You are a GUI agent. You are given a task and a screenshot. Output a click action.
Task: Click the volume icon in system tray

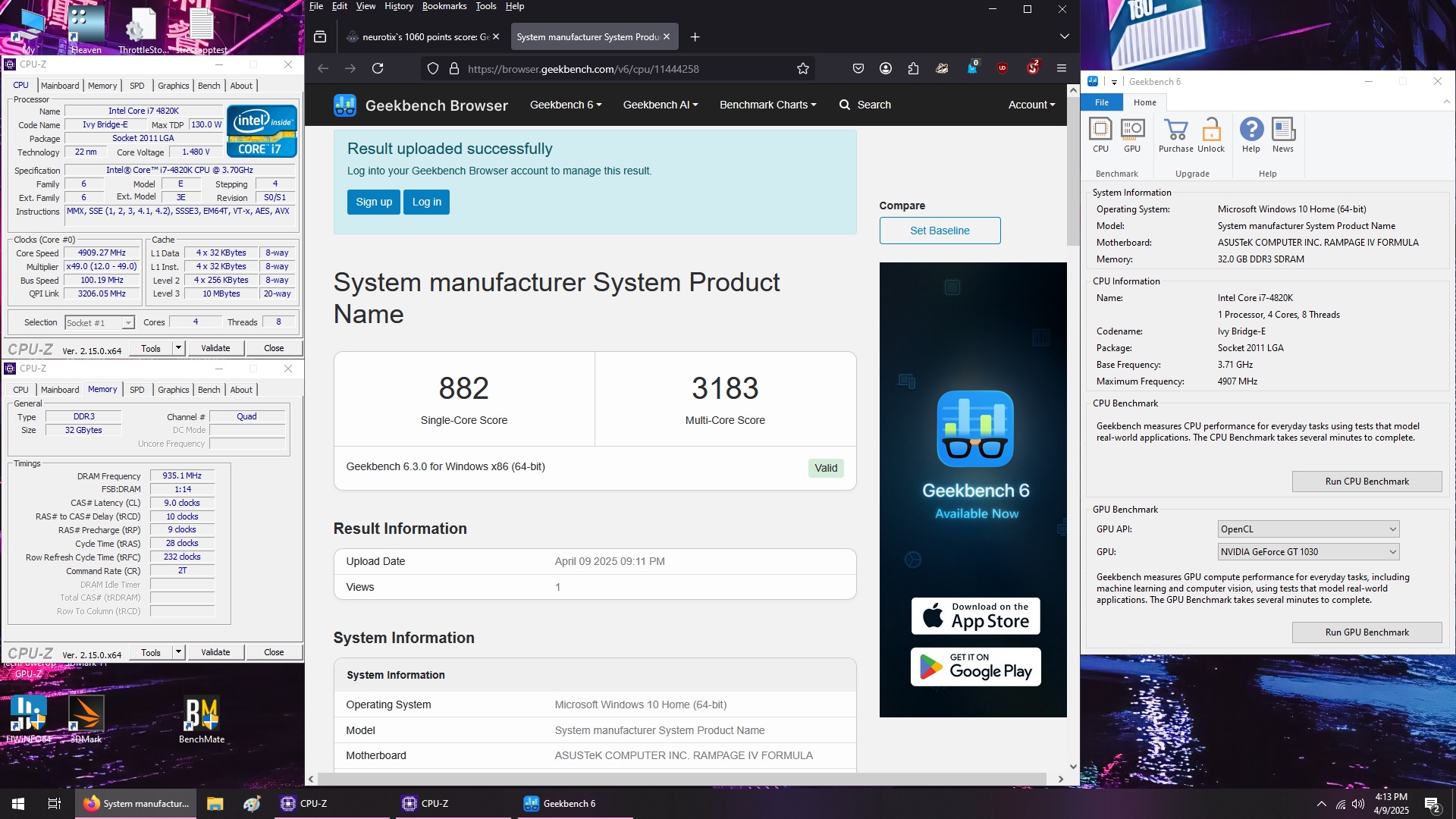(x=1358, y=804)
